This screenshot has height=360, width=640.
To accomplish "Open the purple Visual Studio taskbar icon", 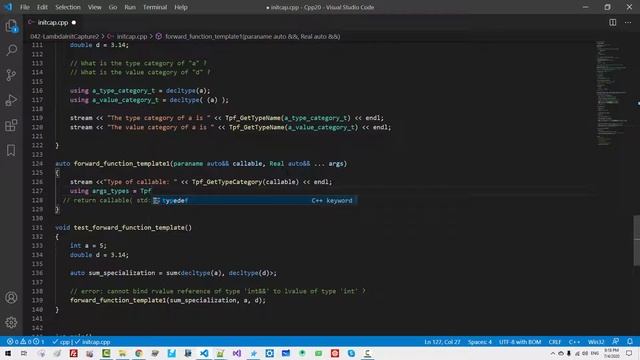I will tap(237, 353).
